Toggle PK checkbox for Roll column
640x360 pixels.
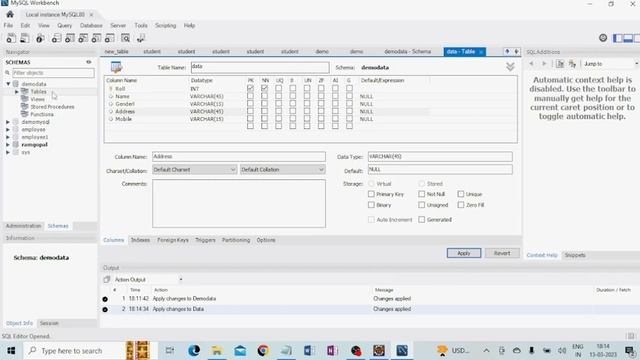click(x=250, y=88)
